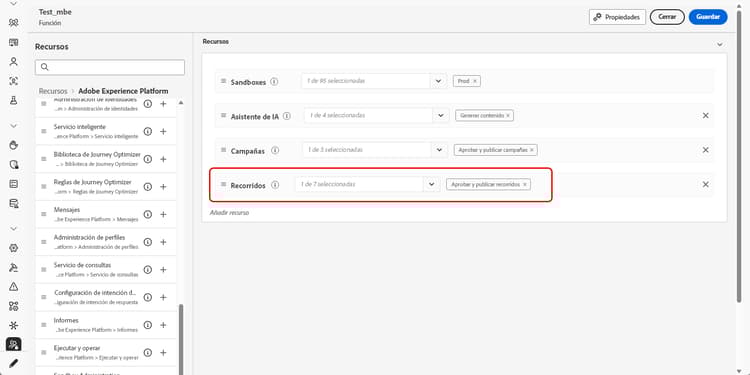Screen dimensions: 750x375
Task: Remove the Recorridos resource row
Action: (x=706, y=185)
